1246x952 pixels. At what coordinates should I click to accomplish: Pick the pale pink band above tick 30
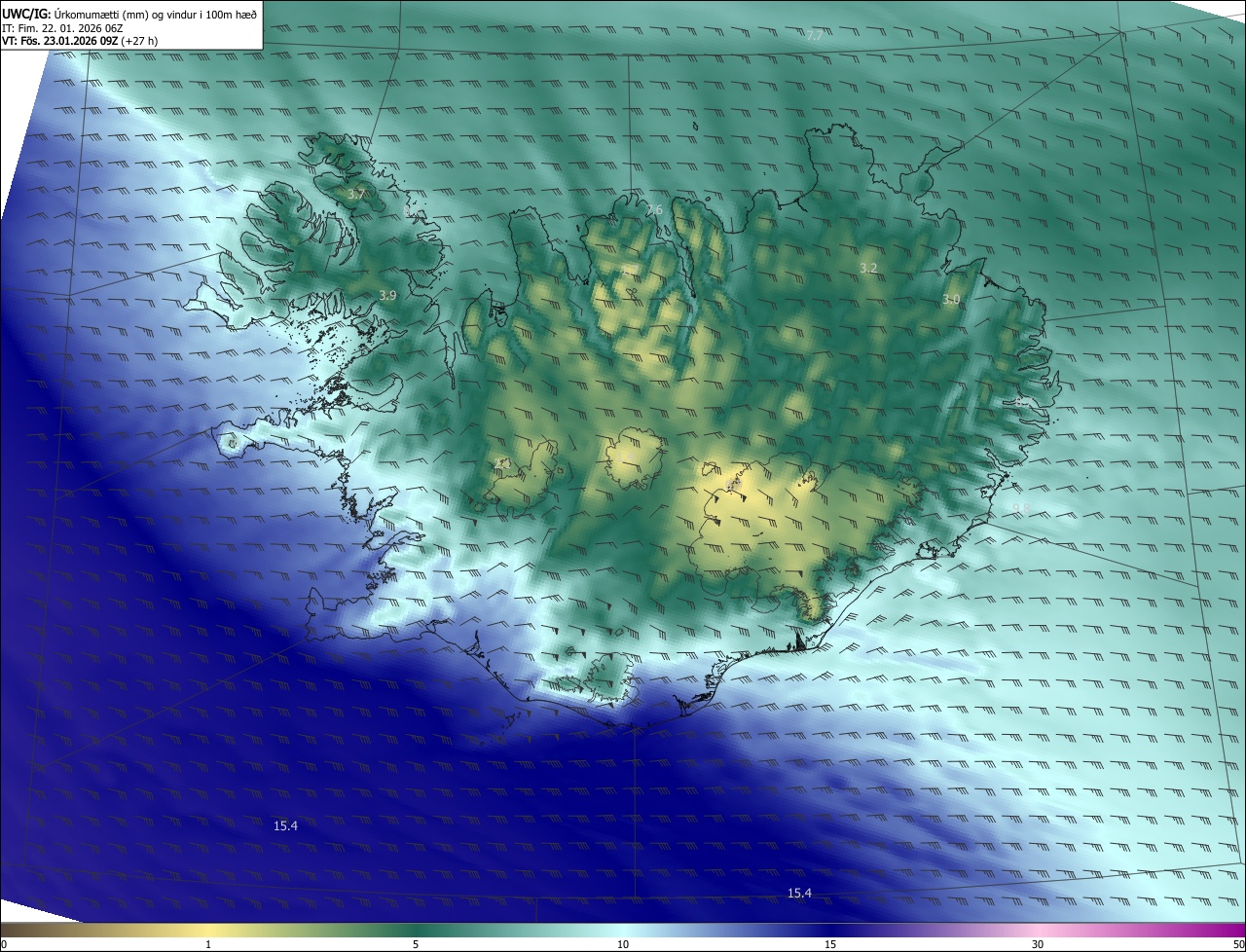point(1038,930)
